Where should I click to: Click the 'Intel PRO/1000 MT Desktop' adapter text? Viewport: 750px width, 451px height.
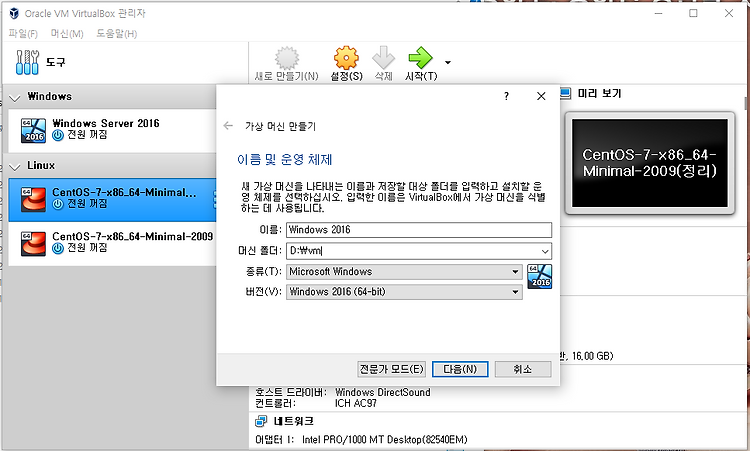385,439
